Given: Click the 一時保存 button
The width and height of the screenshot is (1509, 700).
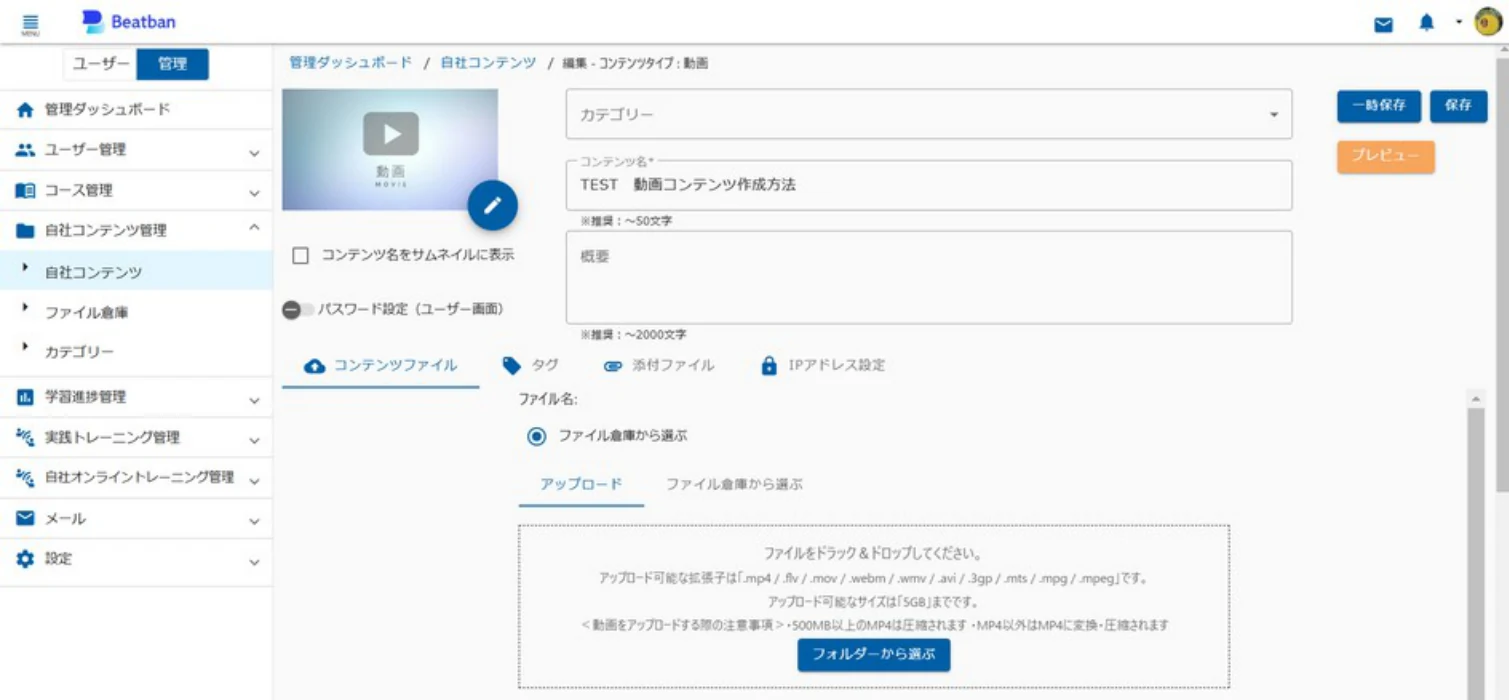Looking at the screenshot, I should pos(1379,106).
